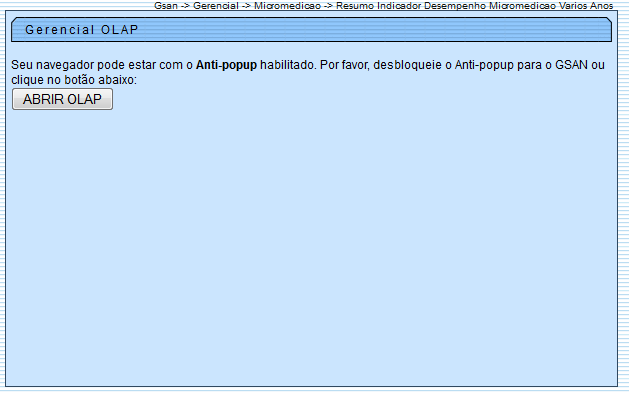Click the arrow between Gerencial and Micromedicao

click(x=246, y=6)
